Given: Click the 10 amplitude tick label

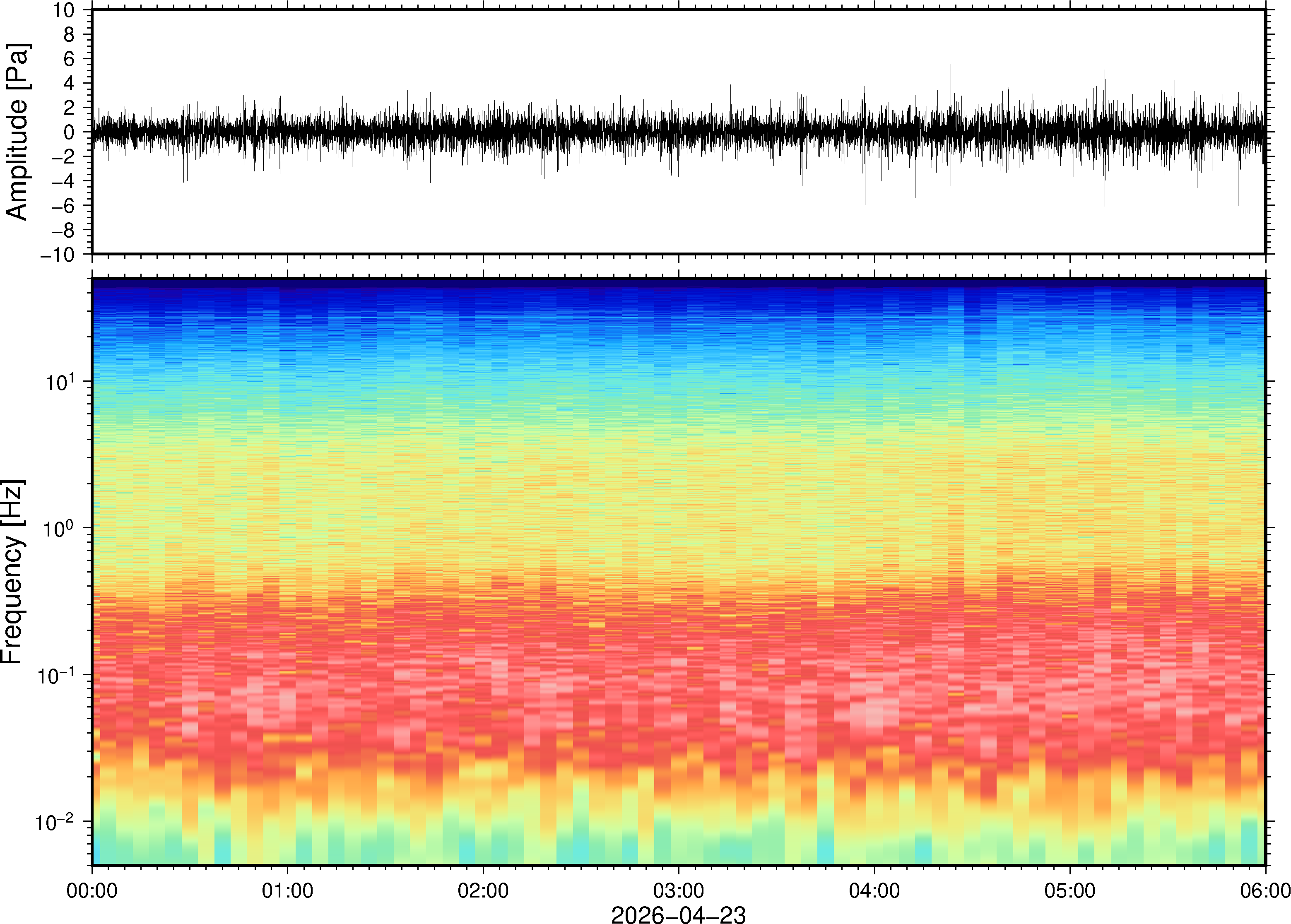Looking at the screenshot, I should 64,10.
